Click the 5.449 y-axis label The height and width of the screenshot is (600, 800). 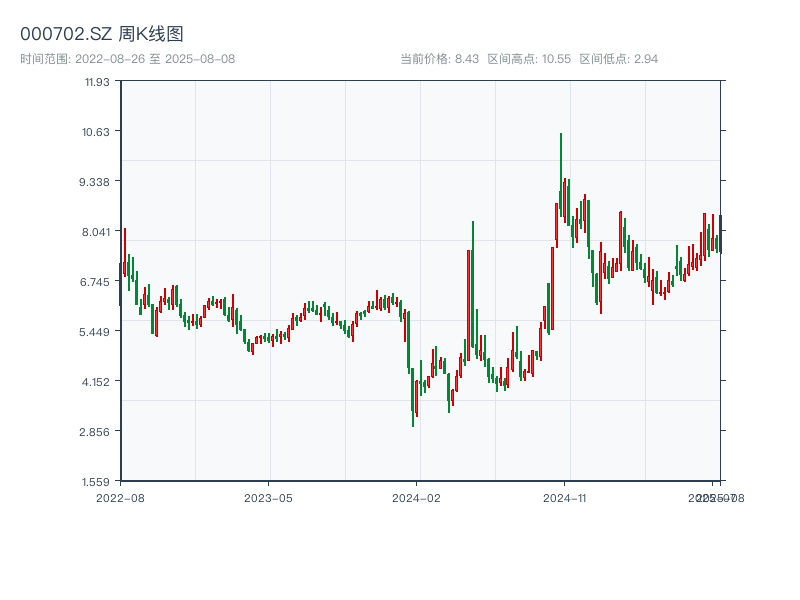pos(96,331)
